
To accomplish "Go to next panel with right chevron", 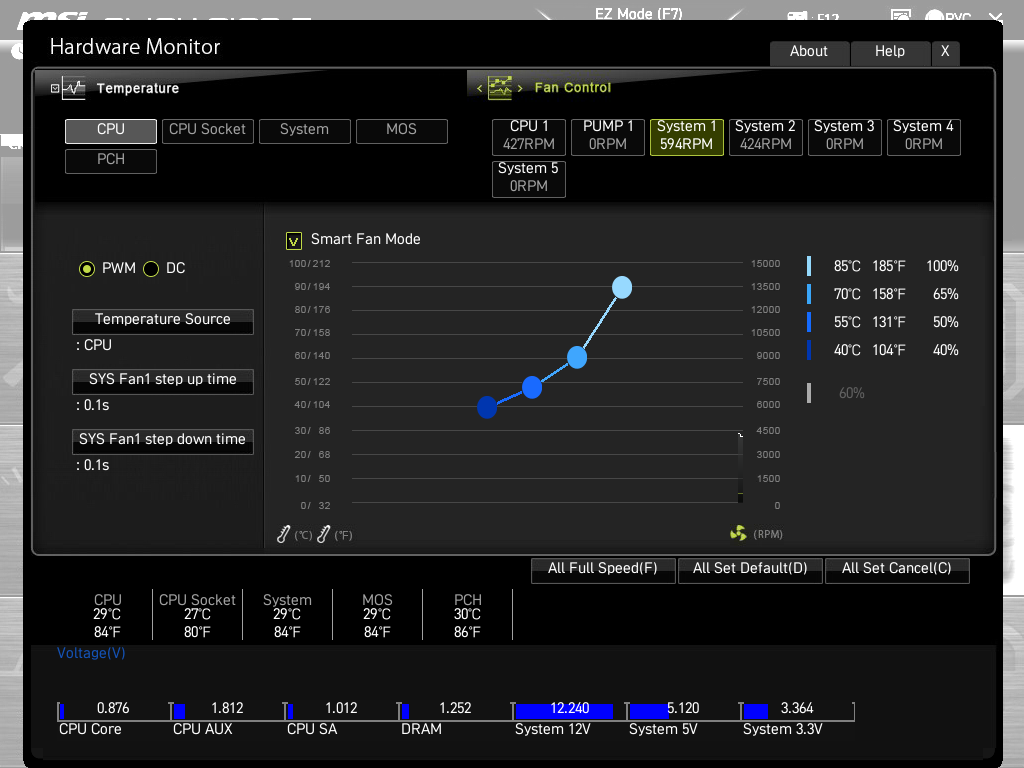I will point(520,88).
